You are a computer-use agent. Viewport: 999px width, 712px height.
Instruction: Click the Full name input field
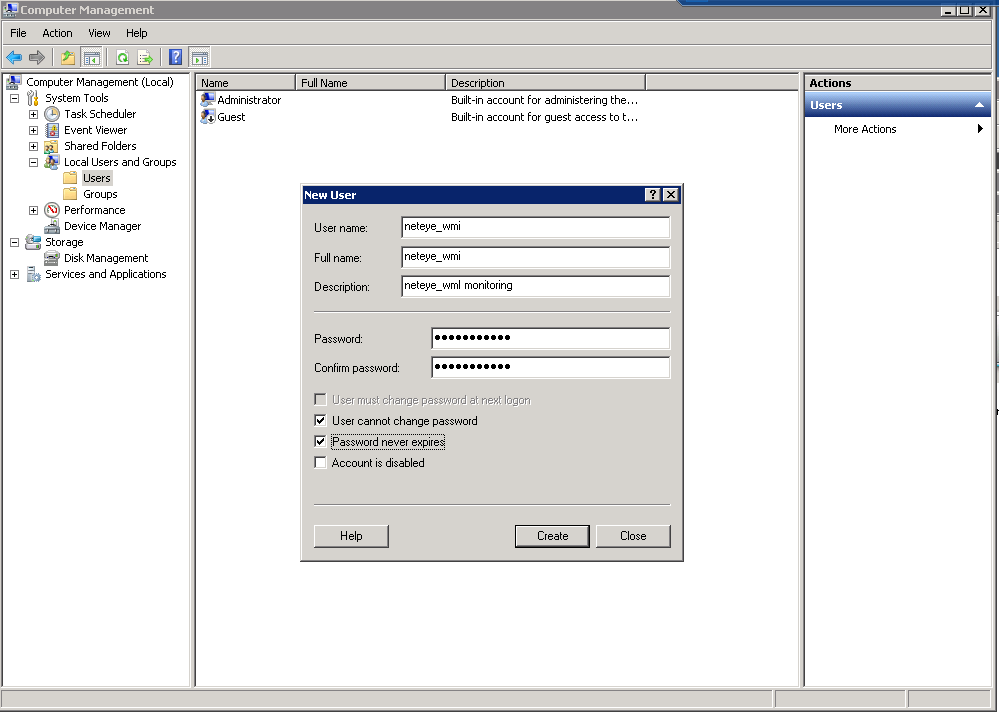coord(536,257)
